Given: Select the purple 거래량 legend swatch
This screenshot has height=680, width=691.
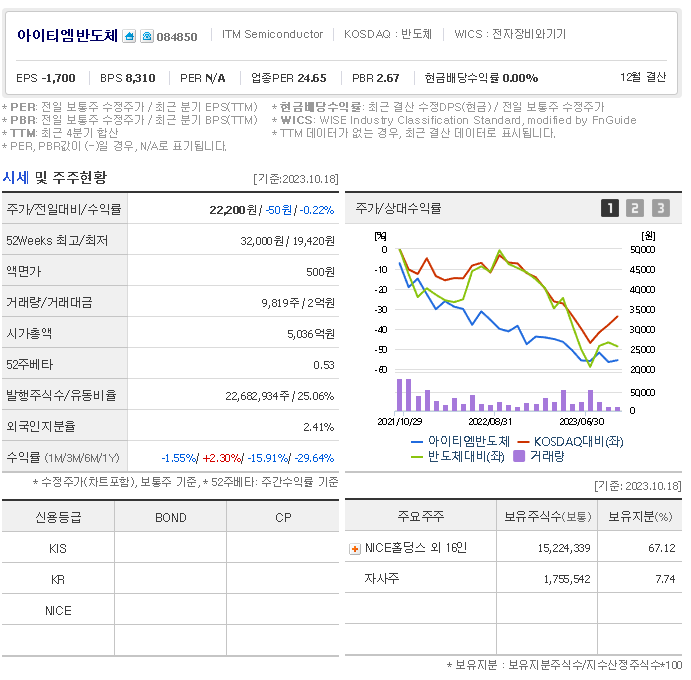Looking at the screenshot, I should [x=519, y=456].
